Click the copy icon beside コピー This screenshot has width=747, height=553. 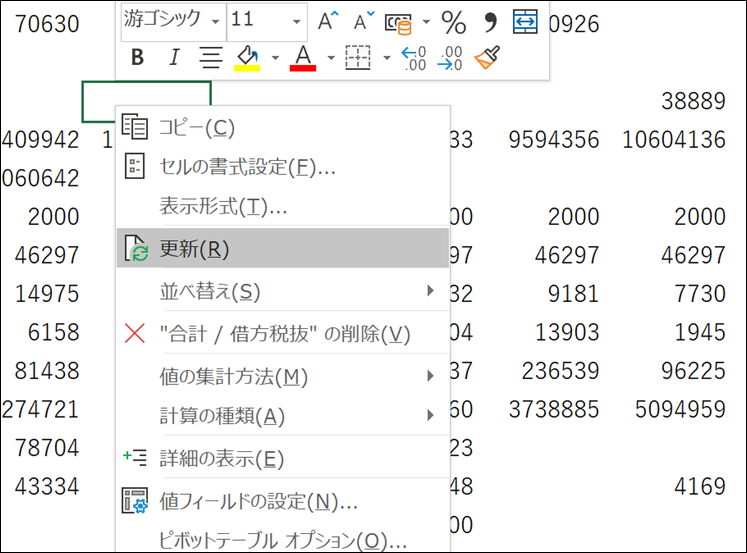[135, 126]
